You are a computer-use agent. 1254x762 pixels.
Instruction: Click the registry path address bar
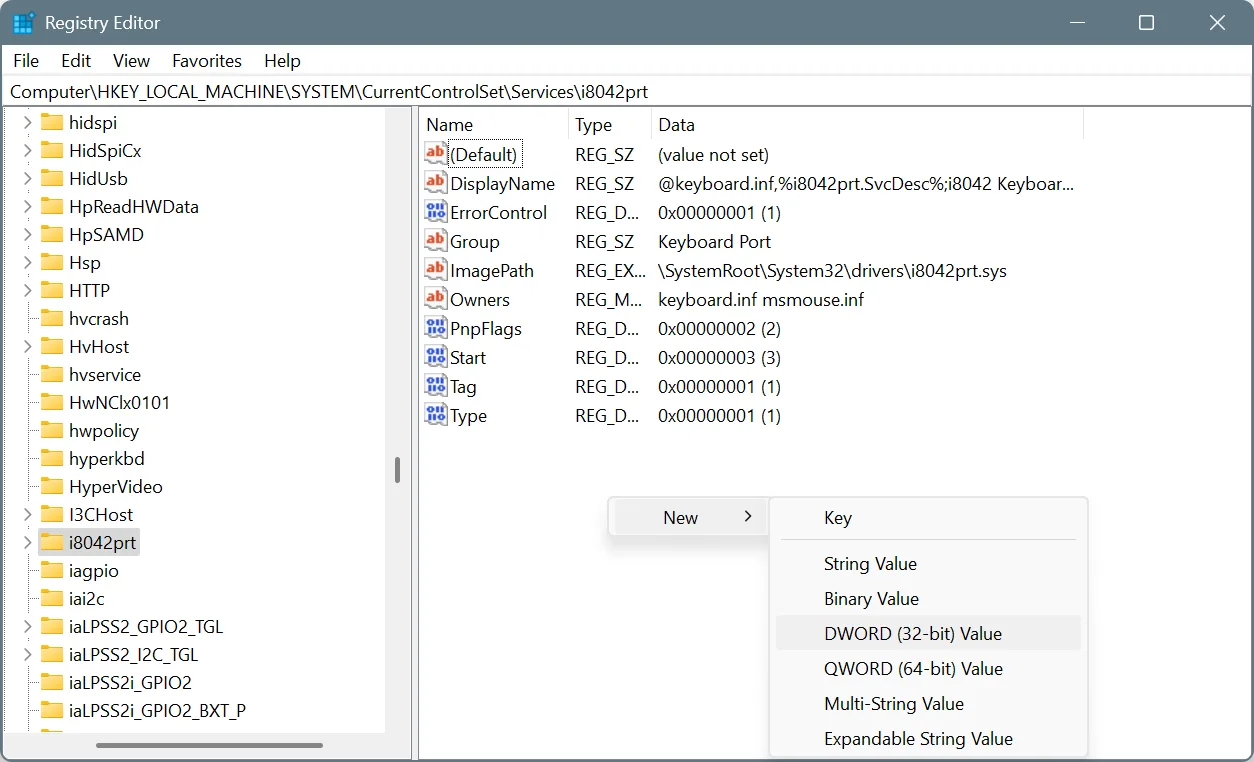627,91
